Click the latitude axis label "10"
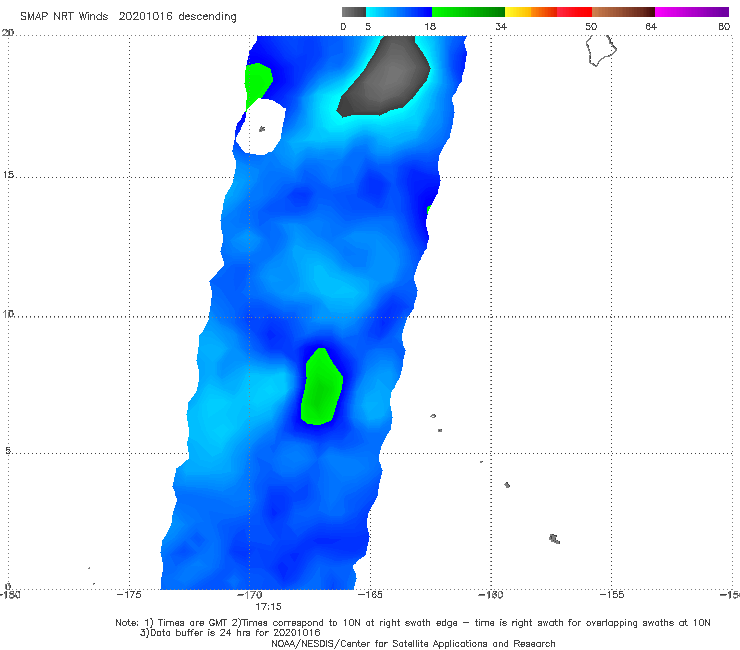Image resolution: width=740 pixels, height=650 pixels. 8,314
